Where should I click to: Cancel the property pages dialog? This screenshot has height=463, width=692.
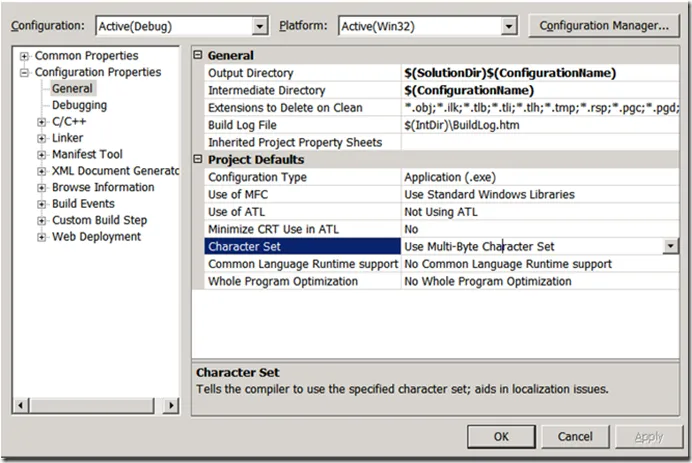pos(575,436)
